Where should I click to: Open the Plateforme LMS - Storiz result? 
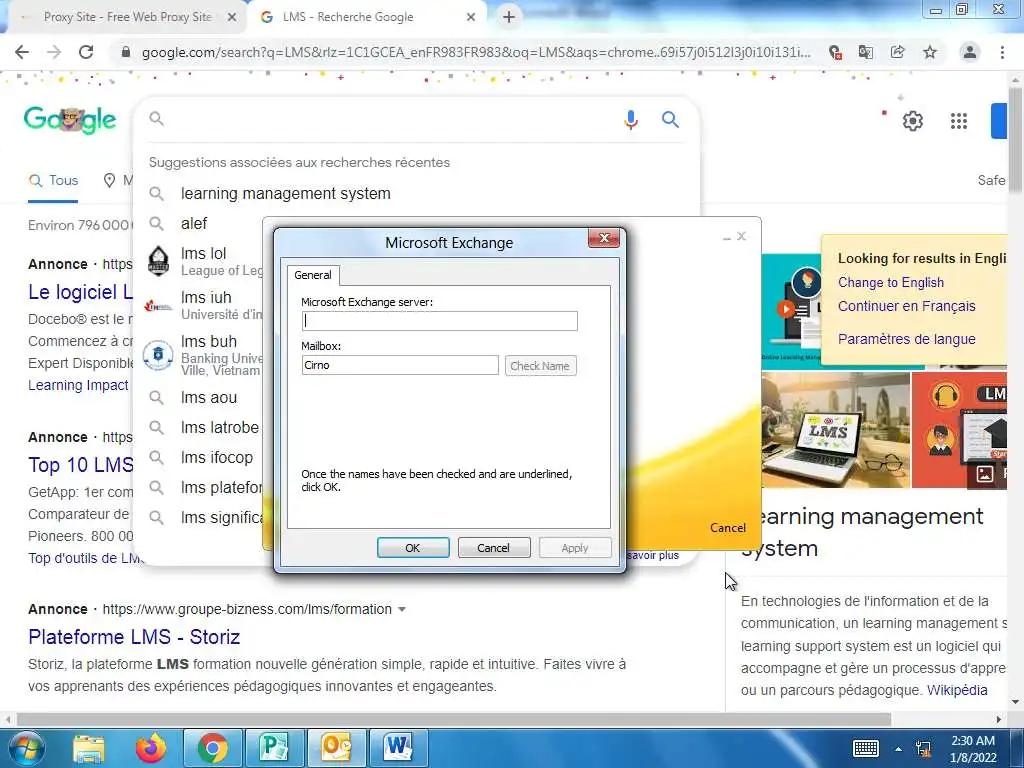(134, 637)
